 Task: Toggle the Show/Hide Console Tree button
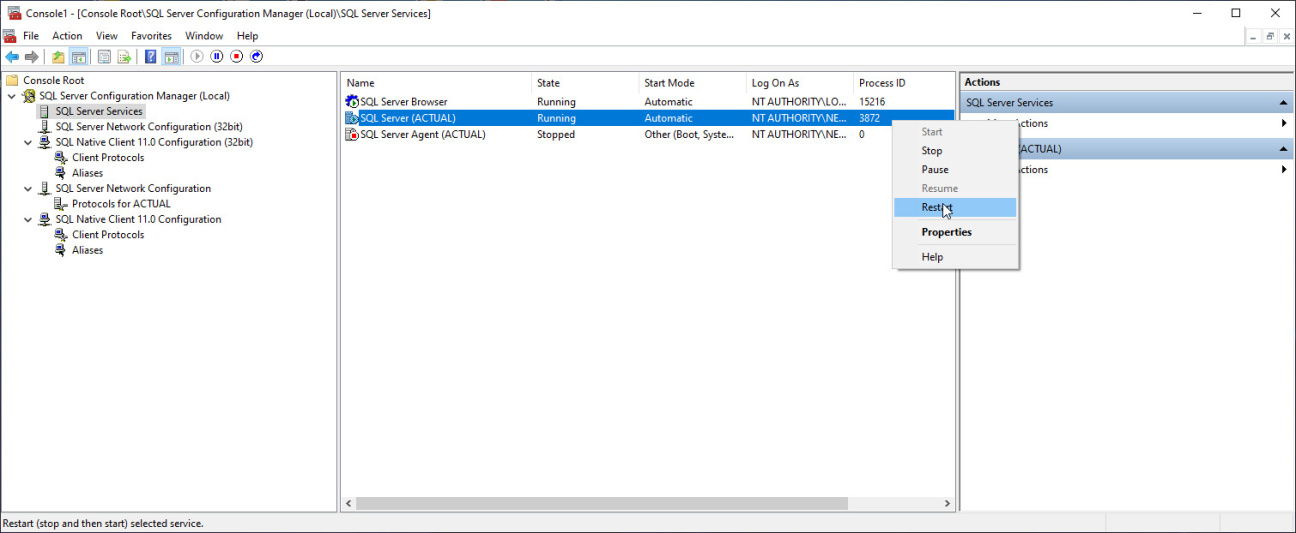pyautogui.click(x=78, y=57)
